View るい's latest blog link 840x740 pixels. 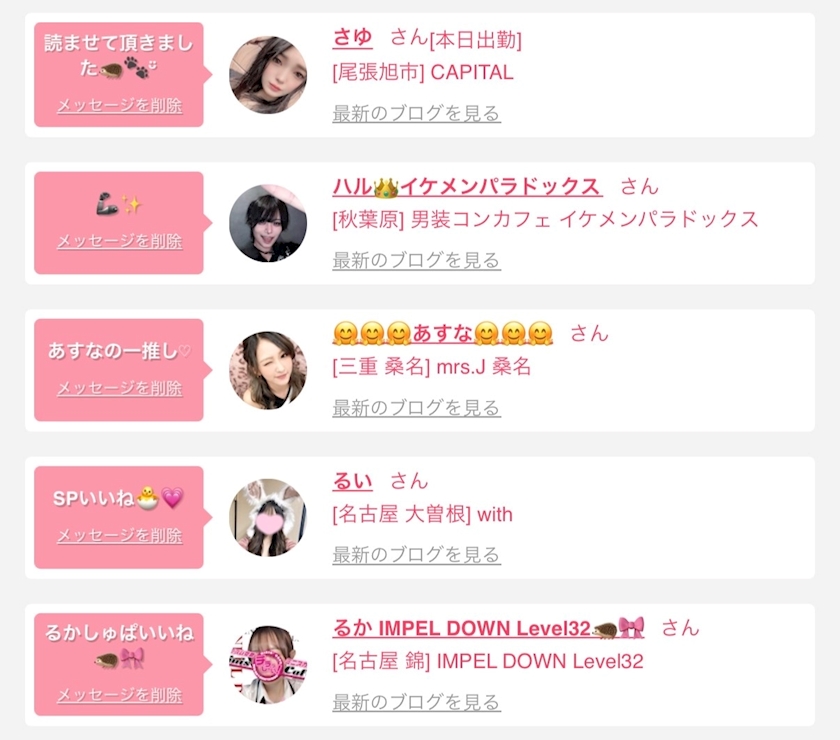tap(416, 555)
